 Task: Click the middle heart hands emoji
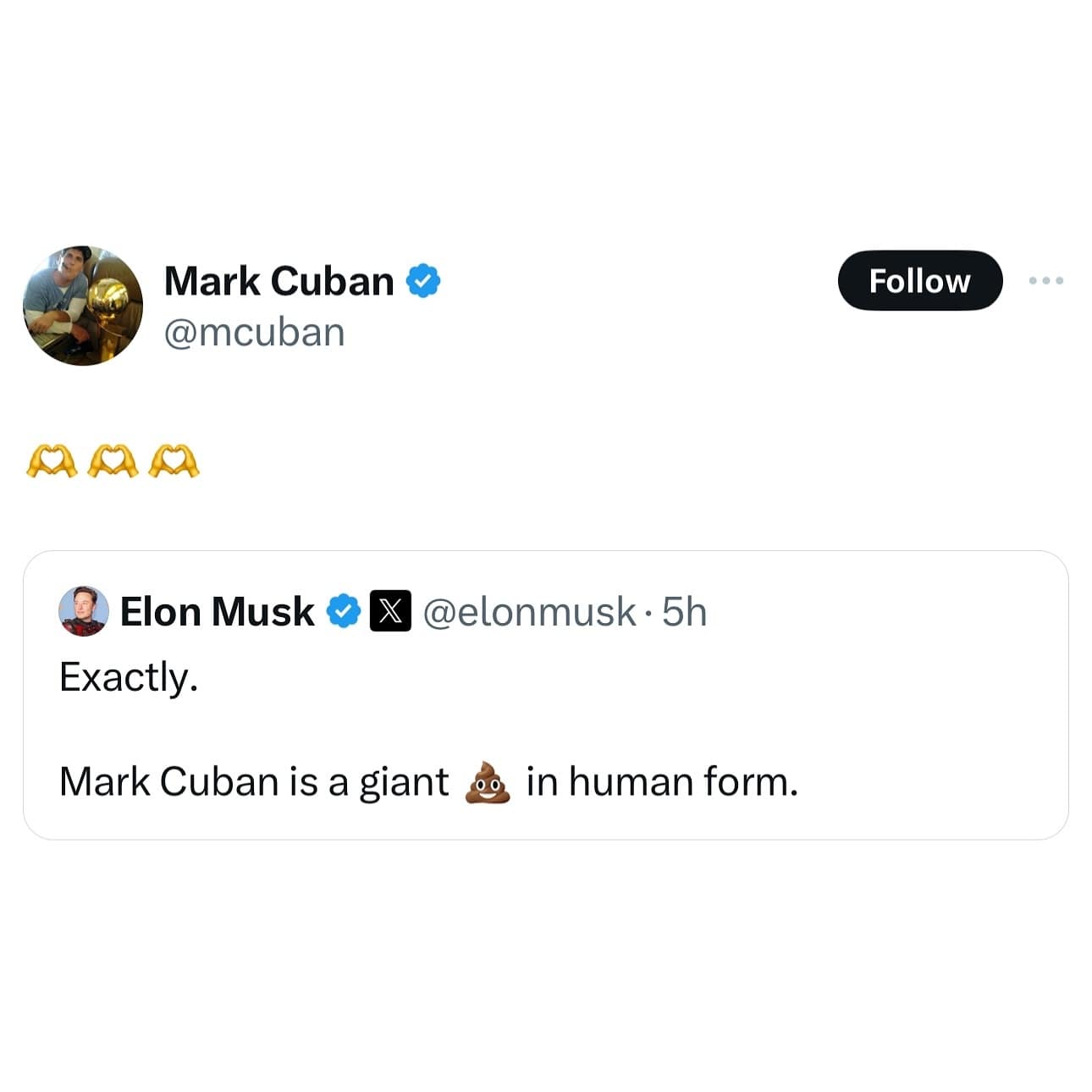point(113,462)
